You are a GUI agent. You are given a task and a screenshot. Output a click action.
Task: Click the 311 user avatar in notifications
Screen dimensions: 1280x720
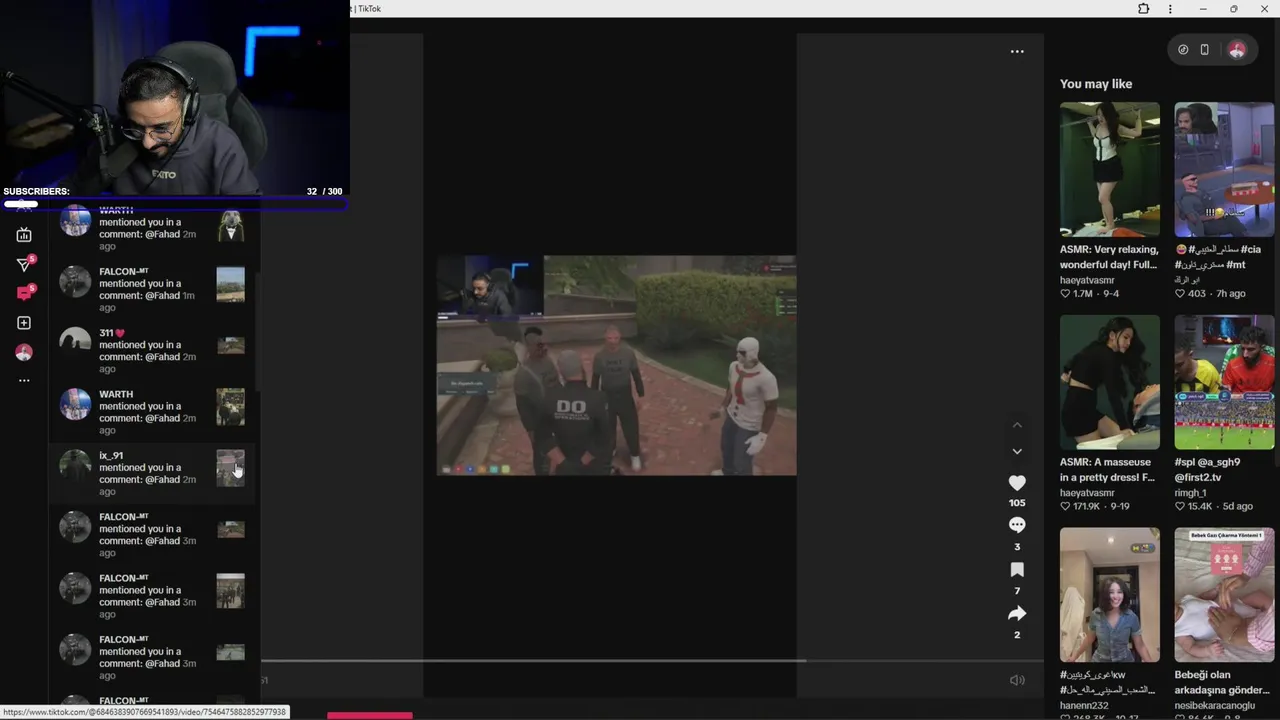(75, 343)
